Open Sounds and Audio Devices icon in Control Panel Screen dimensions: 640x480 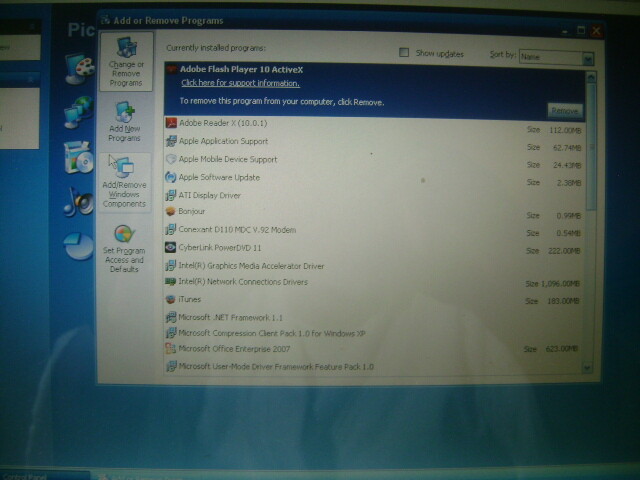coord(78,202)
